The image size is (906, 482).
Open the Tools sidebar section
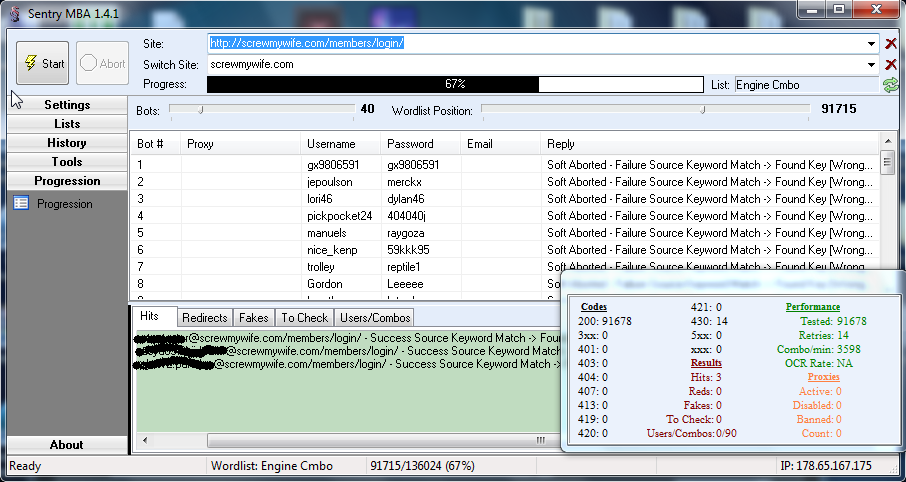point(67,162)
